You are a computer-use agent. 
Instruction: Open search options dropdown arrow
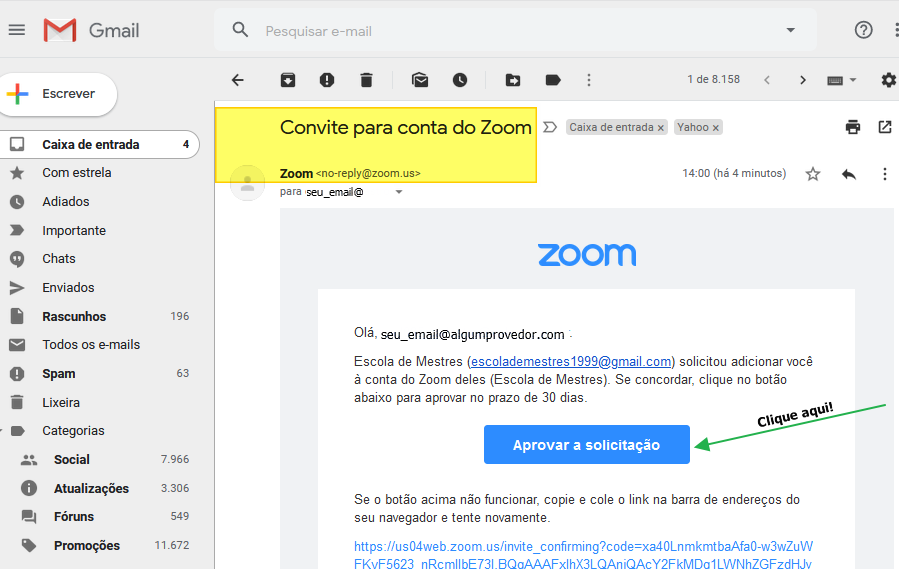791,30
